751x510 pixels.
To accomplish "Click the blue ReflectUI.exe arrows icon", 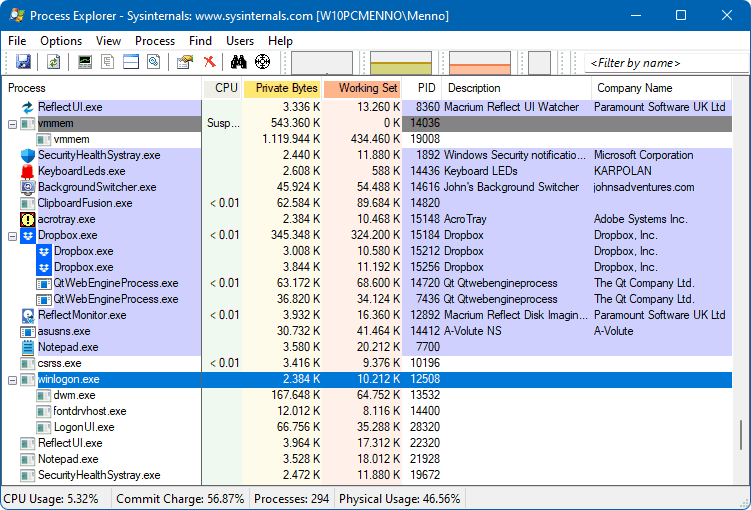I will (x=28, y=107).
